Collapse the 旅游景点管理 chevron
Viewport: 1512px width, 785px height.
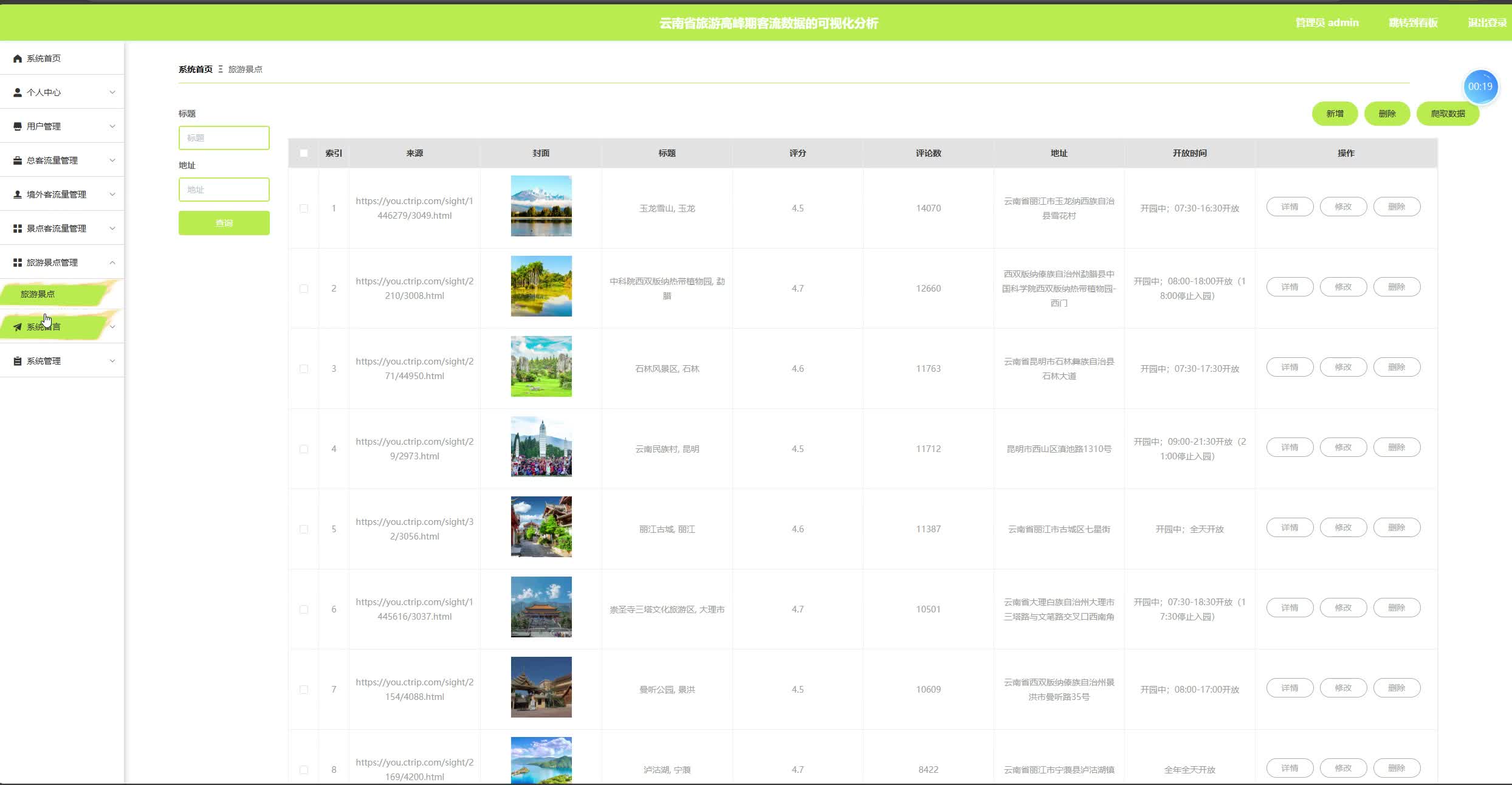(x=112, y=262)
